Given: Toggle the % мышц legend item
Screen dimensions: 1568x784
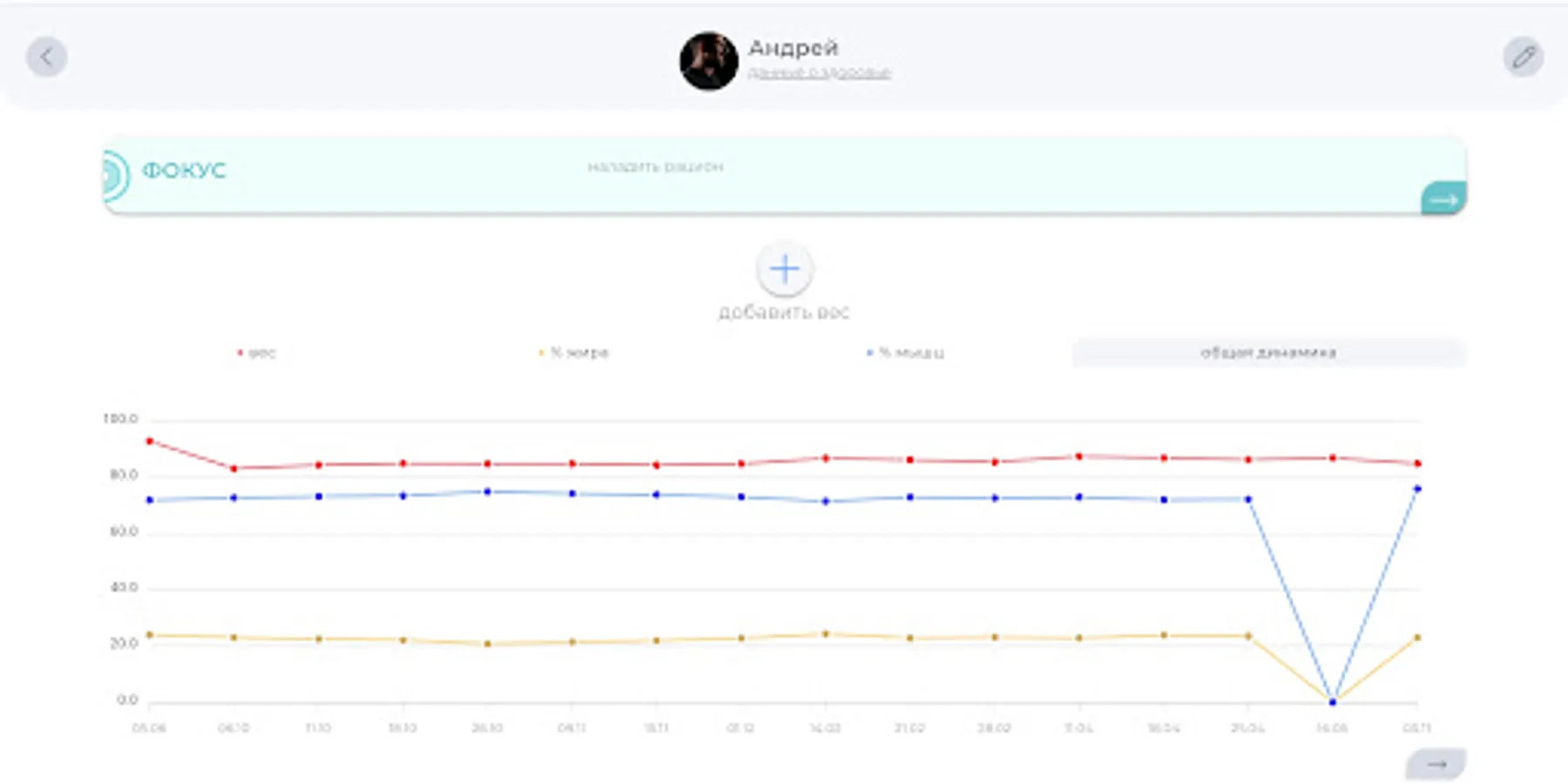Looking at the screenshot, I should click(906, 353).
